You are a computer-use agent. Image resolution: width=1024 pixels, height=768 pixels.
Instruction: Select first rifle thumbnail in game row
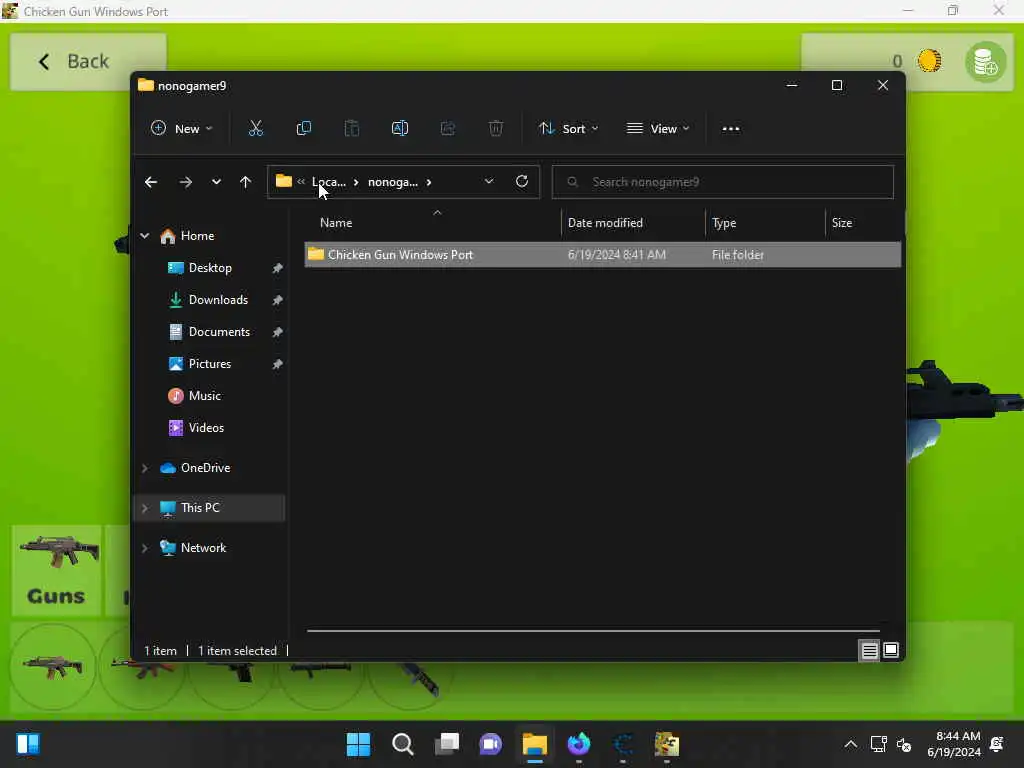coord(52,667)
